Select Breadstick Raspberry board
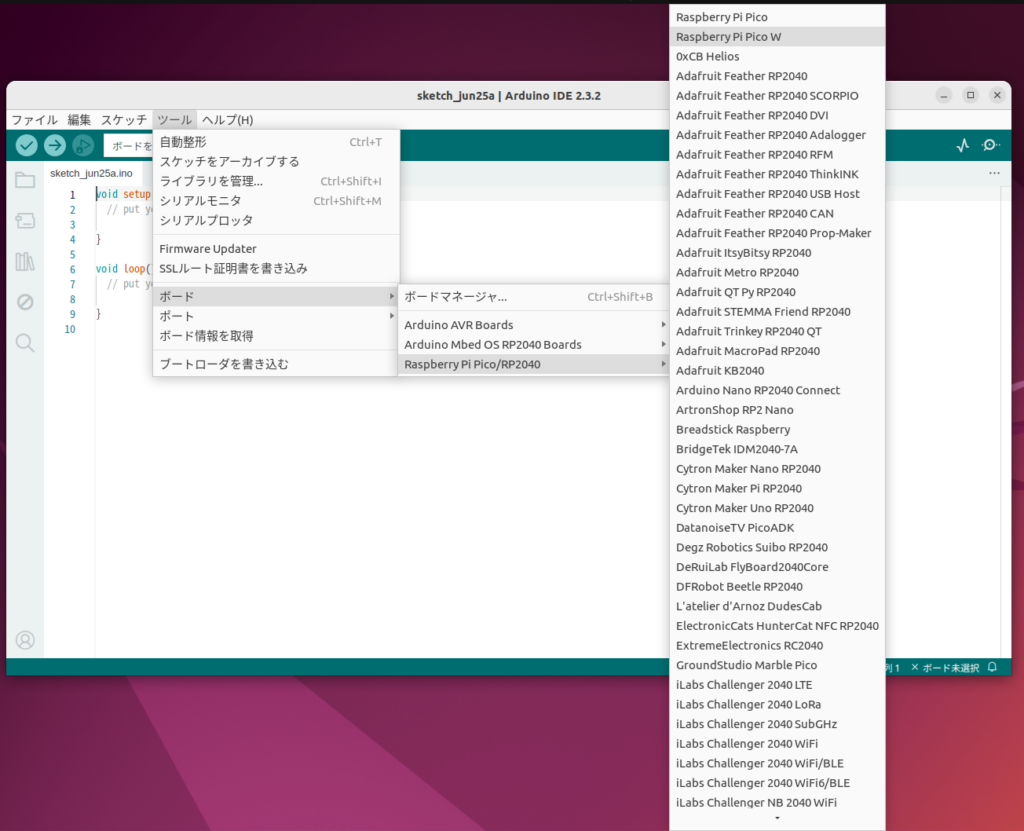1024x831 pixels. 777,429
